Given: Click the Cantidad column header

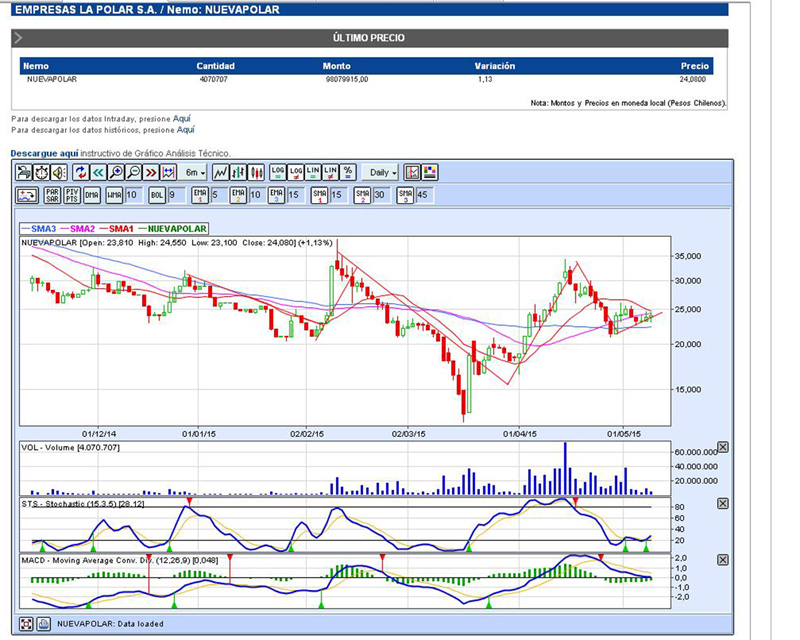Looking at the screenshot, I should (x=215, y=66).
